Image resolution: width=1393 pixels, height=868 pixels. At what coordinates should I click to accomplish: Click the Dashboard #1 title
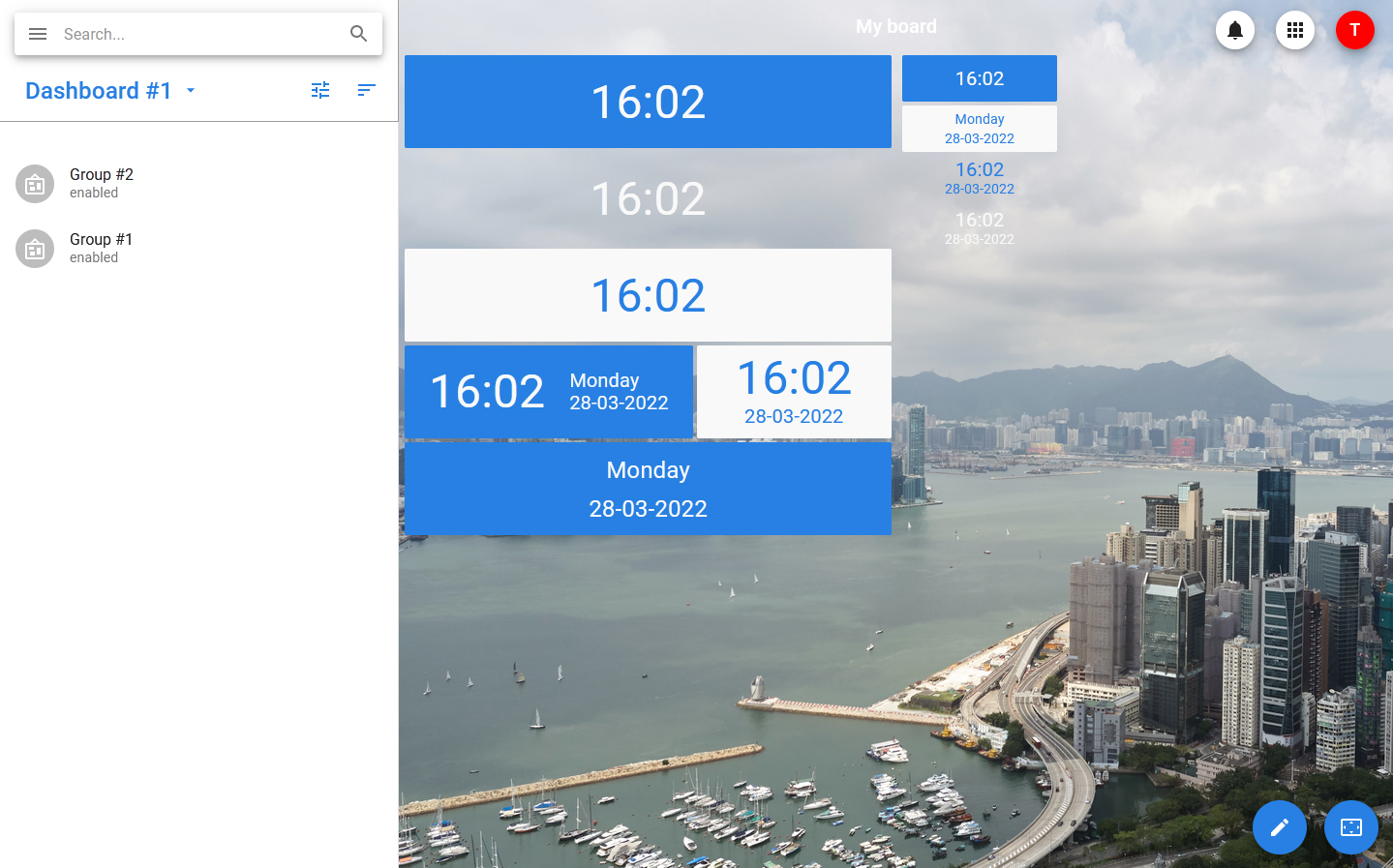pos(99,90)
